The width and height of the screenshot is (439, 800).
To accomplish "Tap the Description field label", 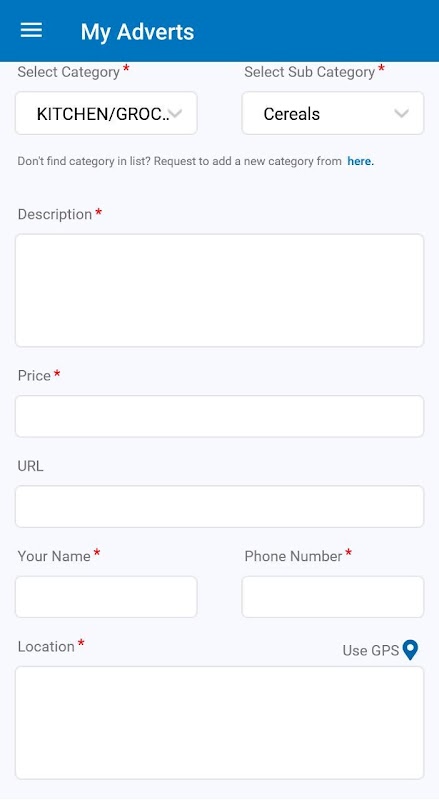I will click(x=55, y=214).
